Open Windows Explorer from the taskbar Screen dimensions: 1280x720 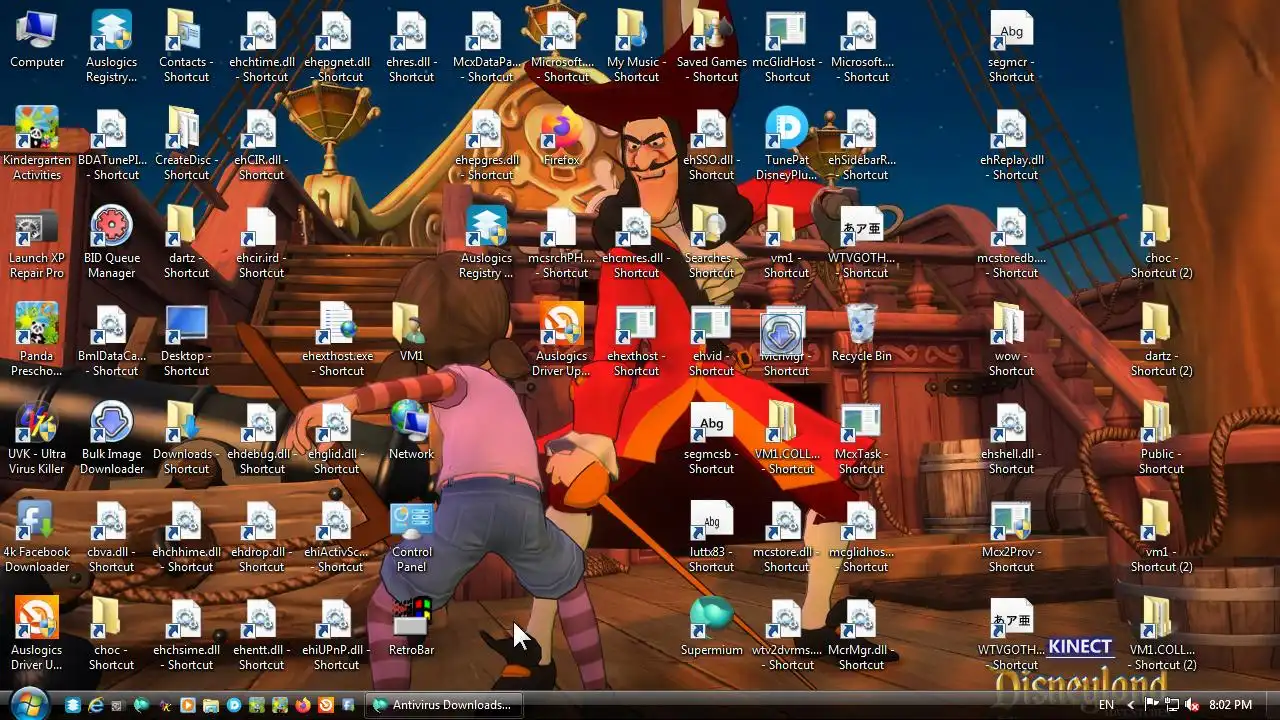click(211, 705)
